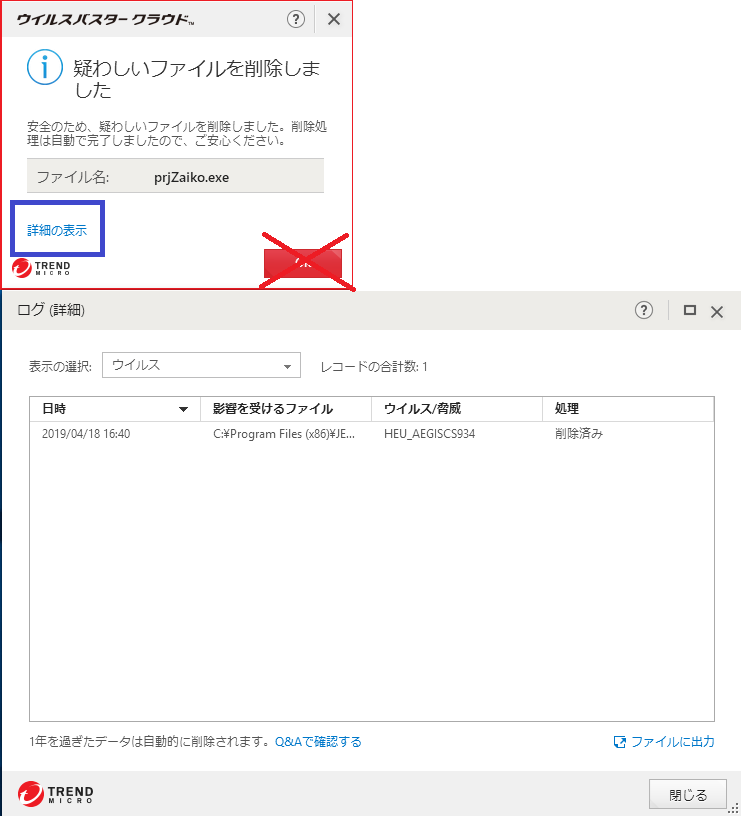Click the Trend Micro logo in the popup

tap(41, 268)
